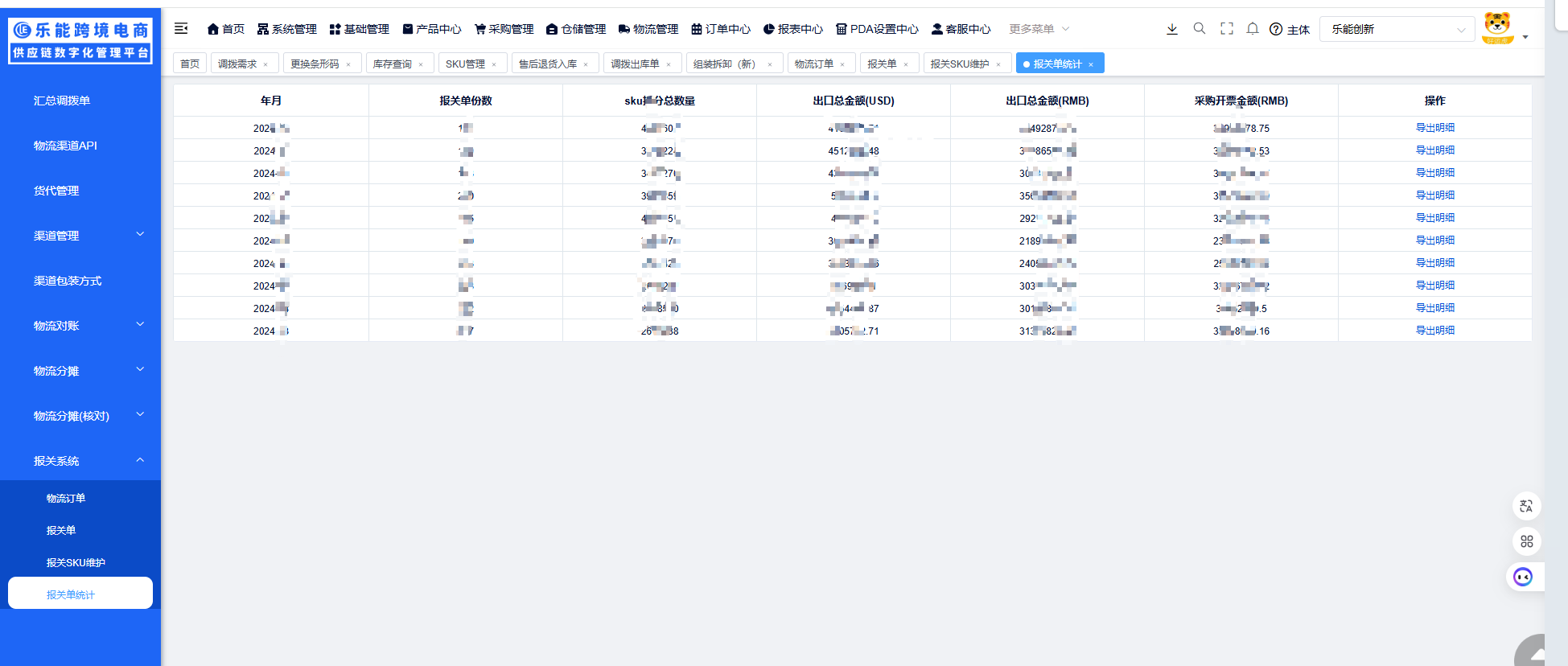The height and width of the screenshot is (666, 1568).
Task: Open search with the magnifier icon
Action: 1199,29
